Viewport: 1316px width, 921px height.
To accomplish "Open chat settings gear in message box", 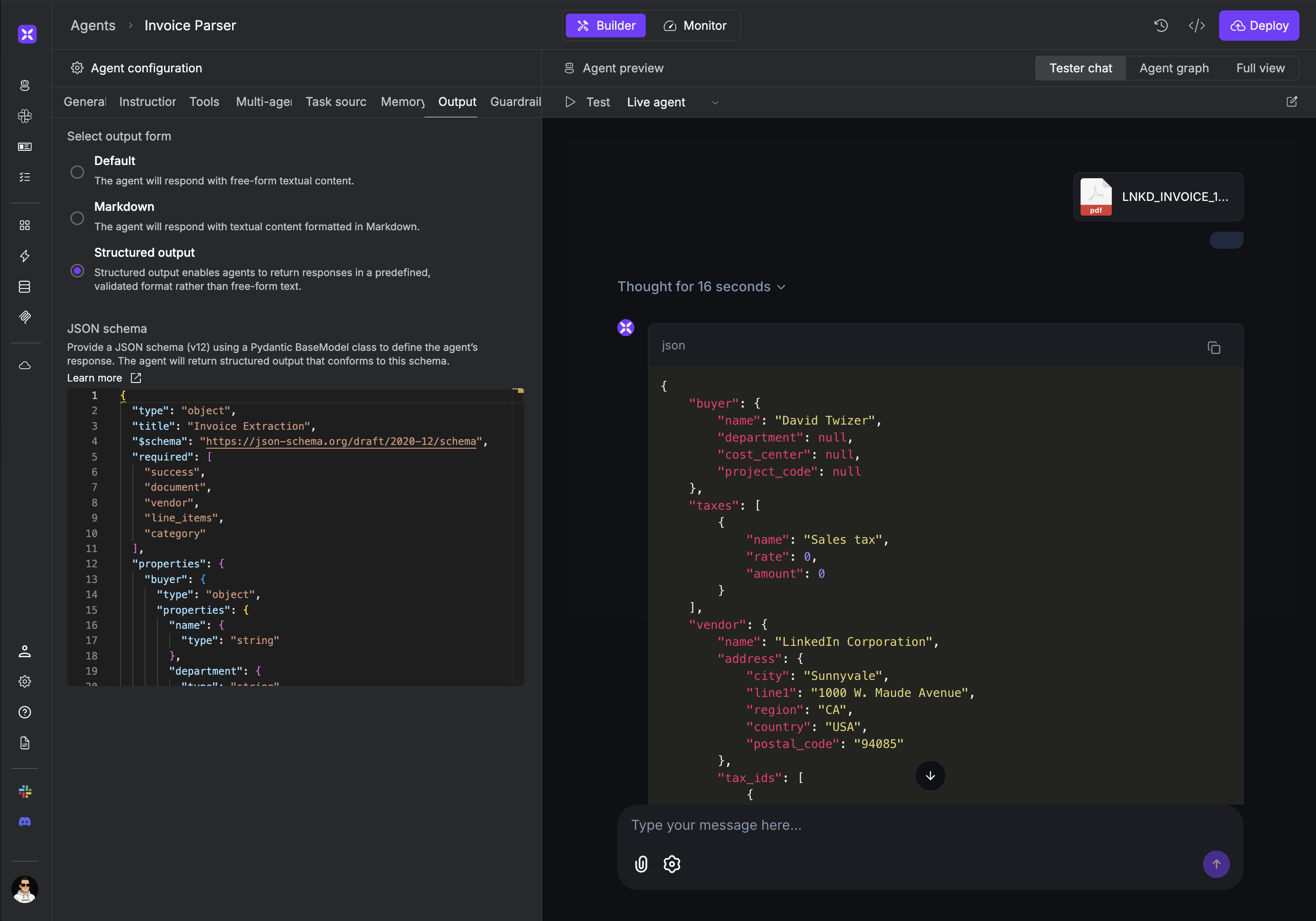I will pos(672,864).
